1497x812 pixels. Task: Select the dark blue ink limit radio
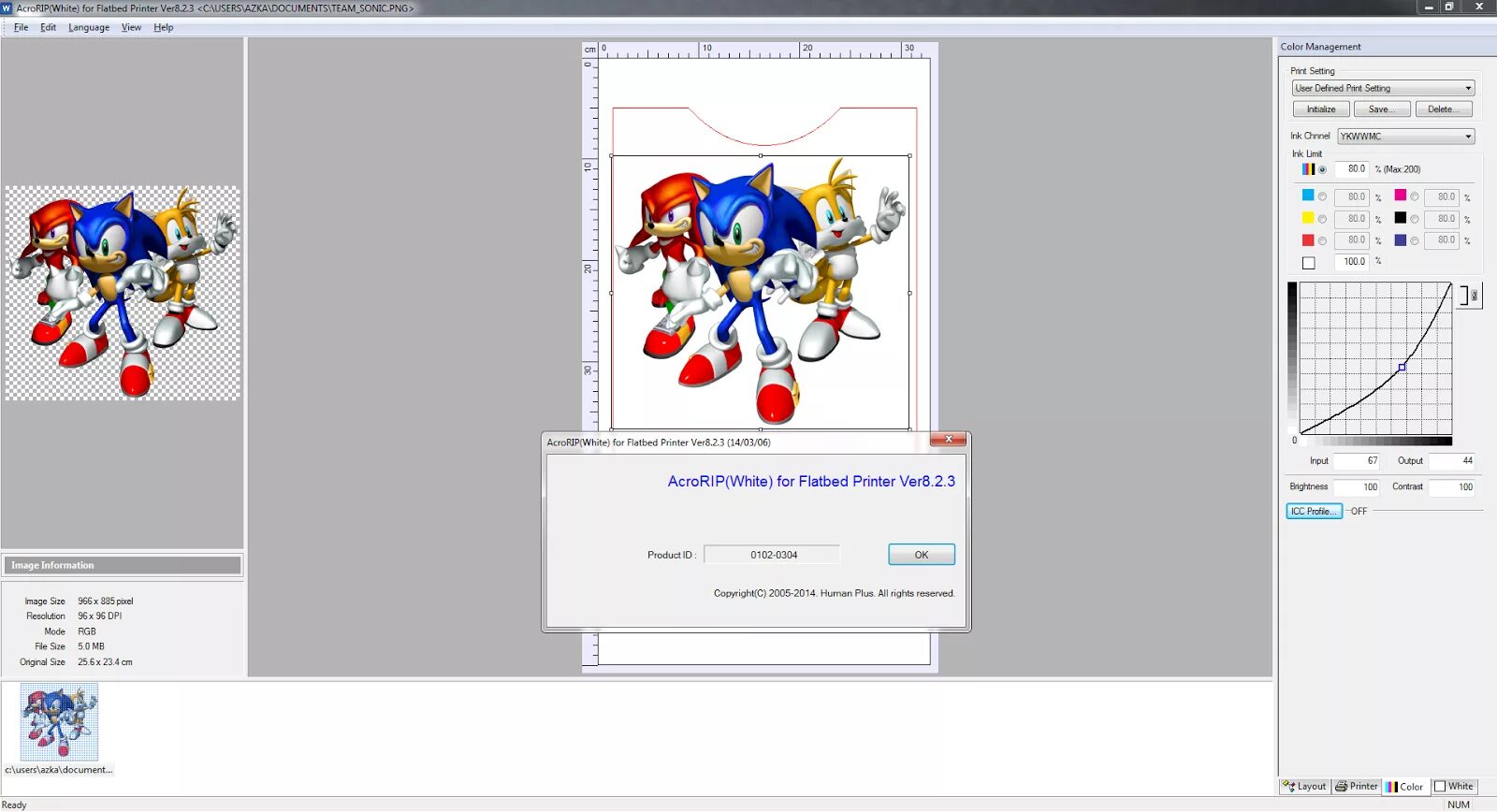1415,241
